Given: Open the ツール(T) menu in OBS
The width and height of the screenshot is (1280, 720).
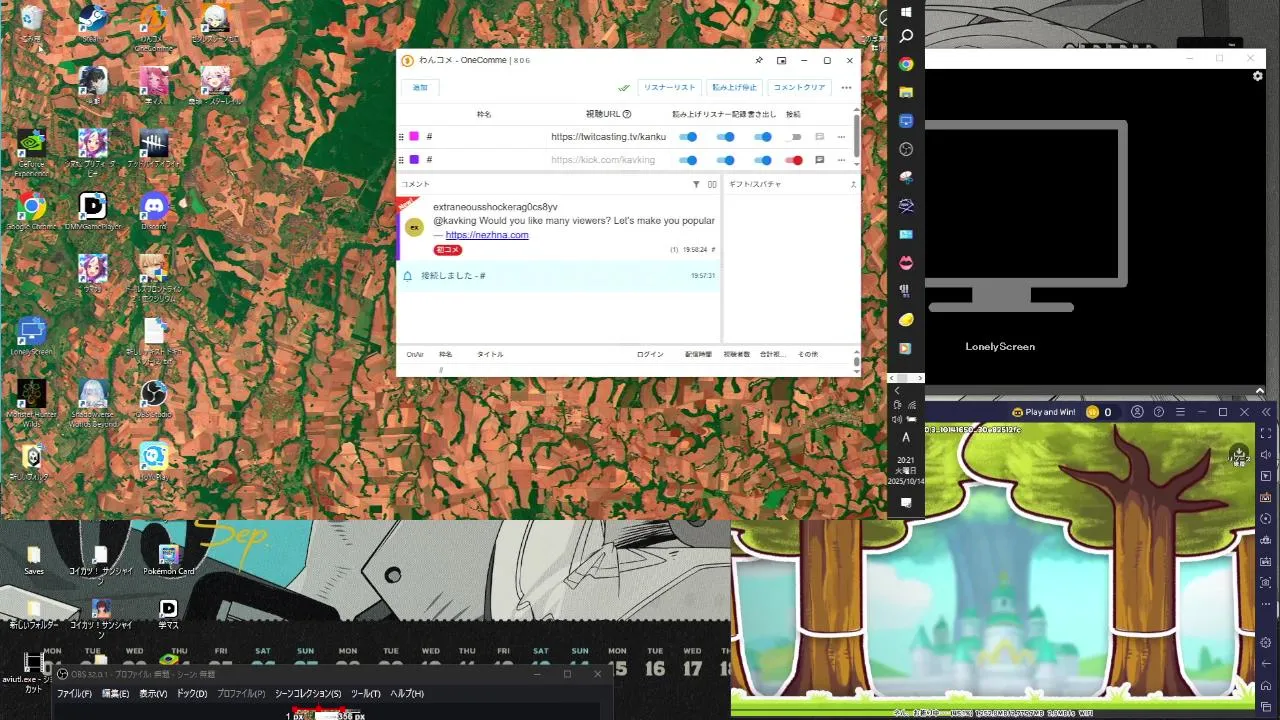Looking at the screenshot, I should (x=365, y=693).
